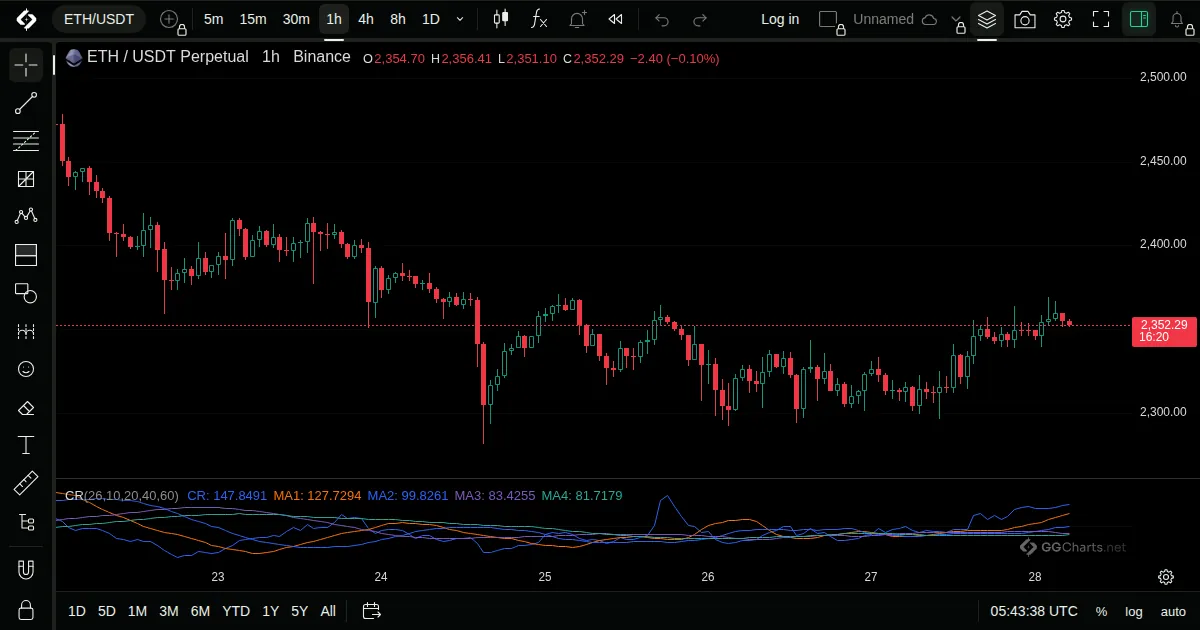Select the price range measurement tool
1200x630 pixels.
coord(26,331)
